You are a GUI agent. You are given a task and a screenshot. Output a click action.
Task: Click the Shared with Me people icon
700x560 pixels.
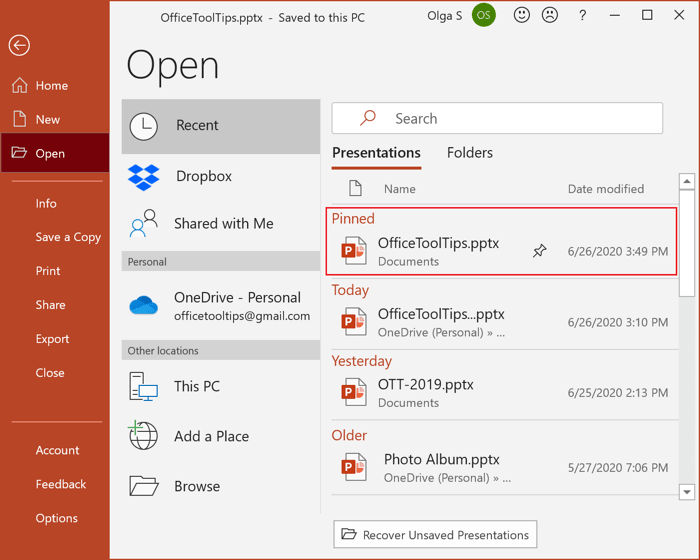tap(143, 223)
